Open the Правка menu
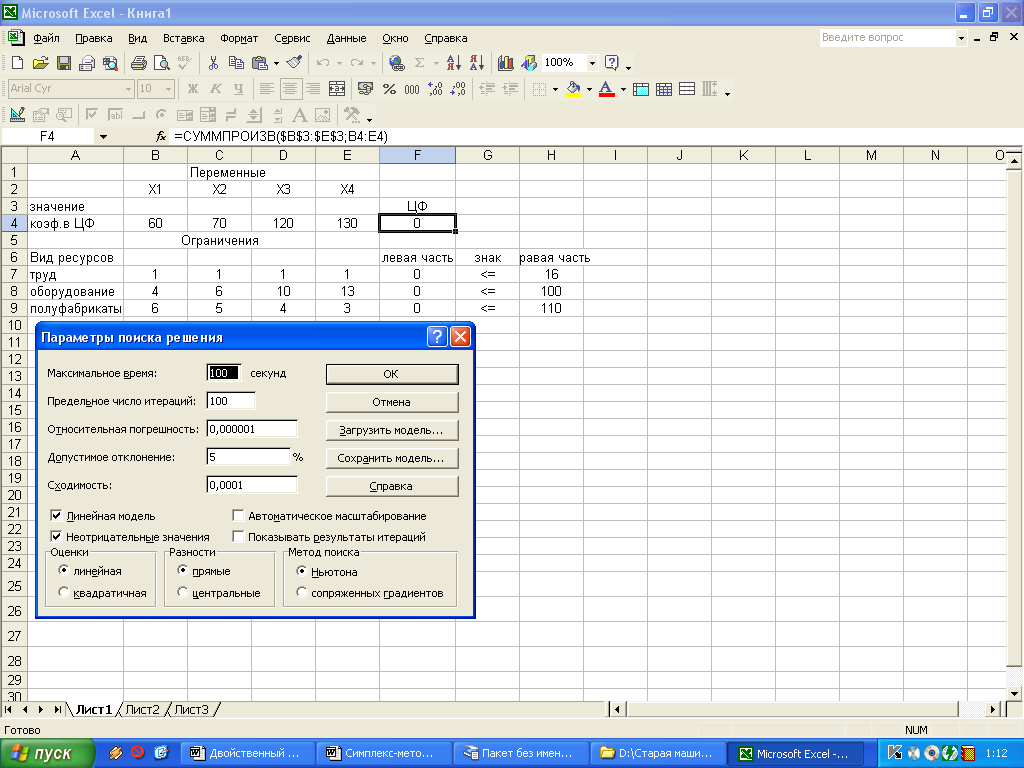 pyautogui.click(x=93, y=38)
